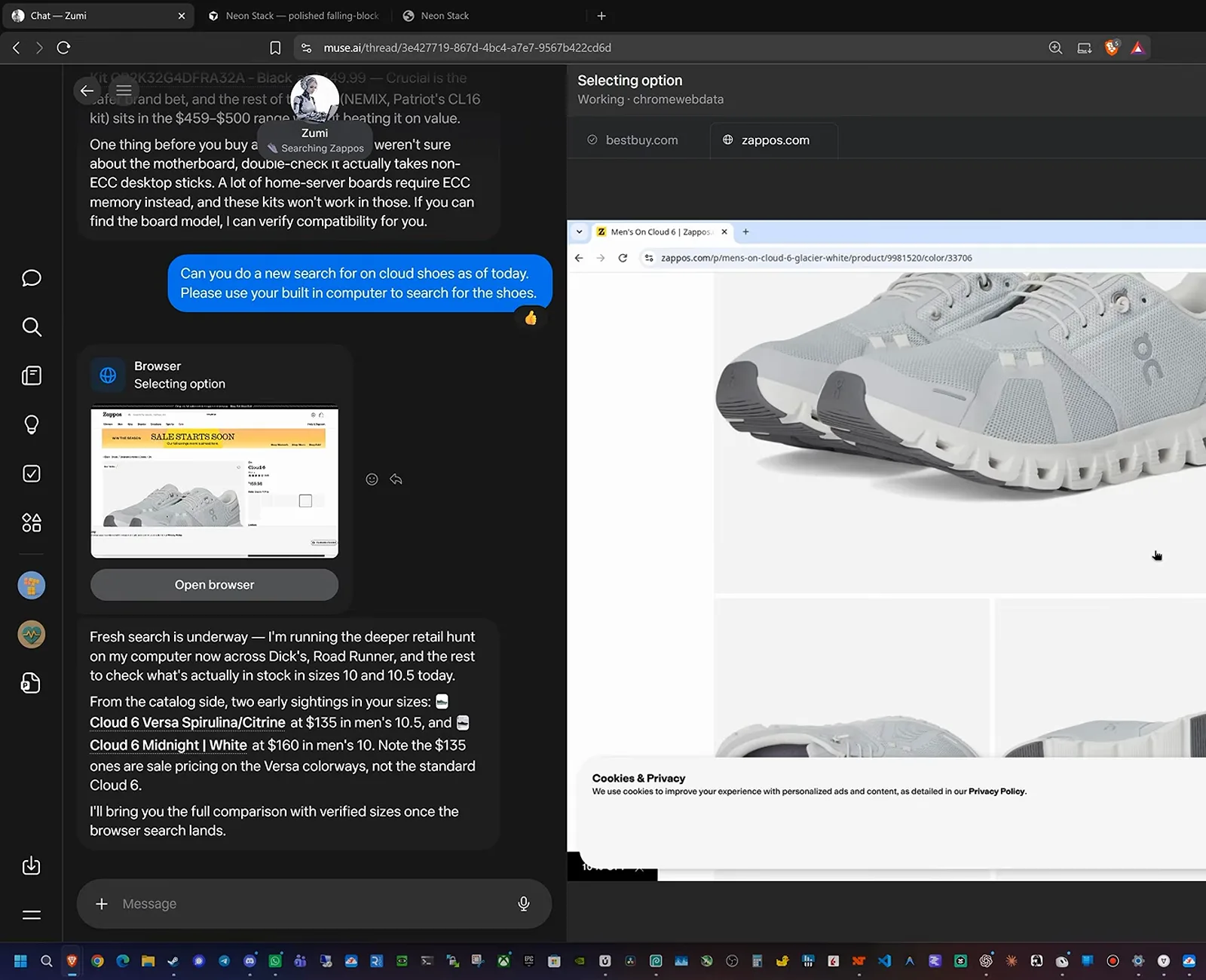Switch to the zappos.com tab
Screen dimensions: 1206x980
point(774,140)
